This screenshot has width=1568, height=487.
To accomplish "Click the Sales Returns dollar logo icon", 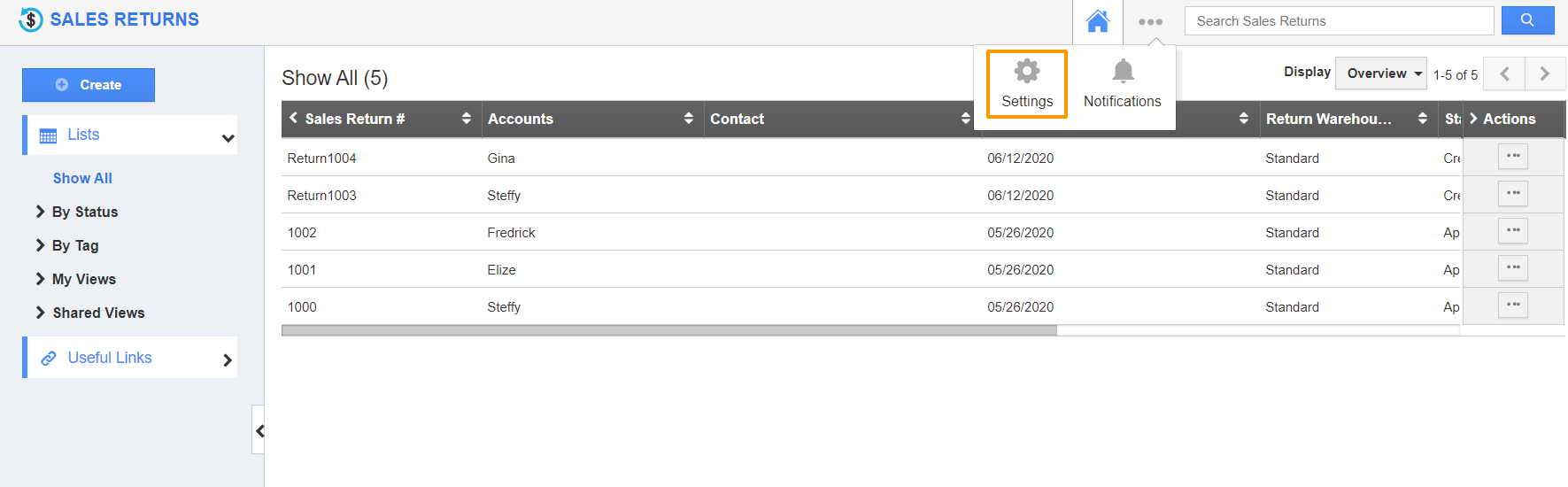I will pyautogui.click(x=31, y=19).
